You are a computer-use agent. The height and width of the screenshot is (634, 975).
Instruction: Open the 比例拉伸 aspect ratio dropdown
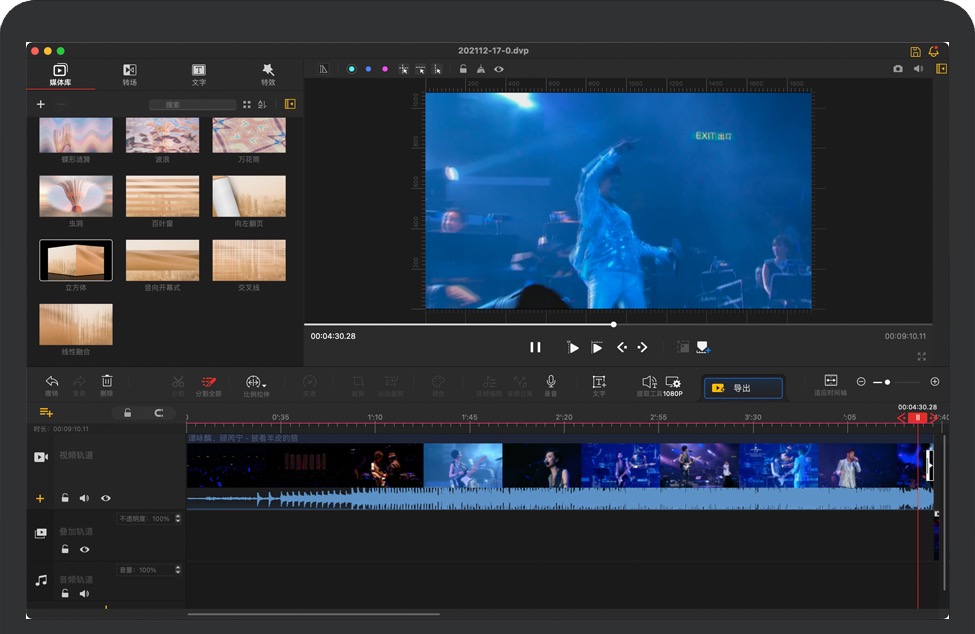pyautogui.click(x=256, y=383)
